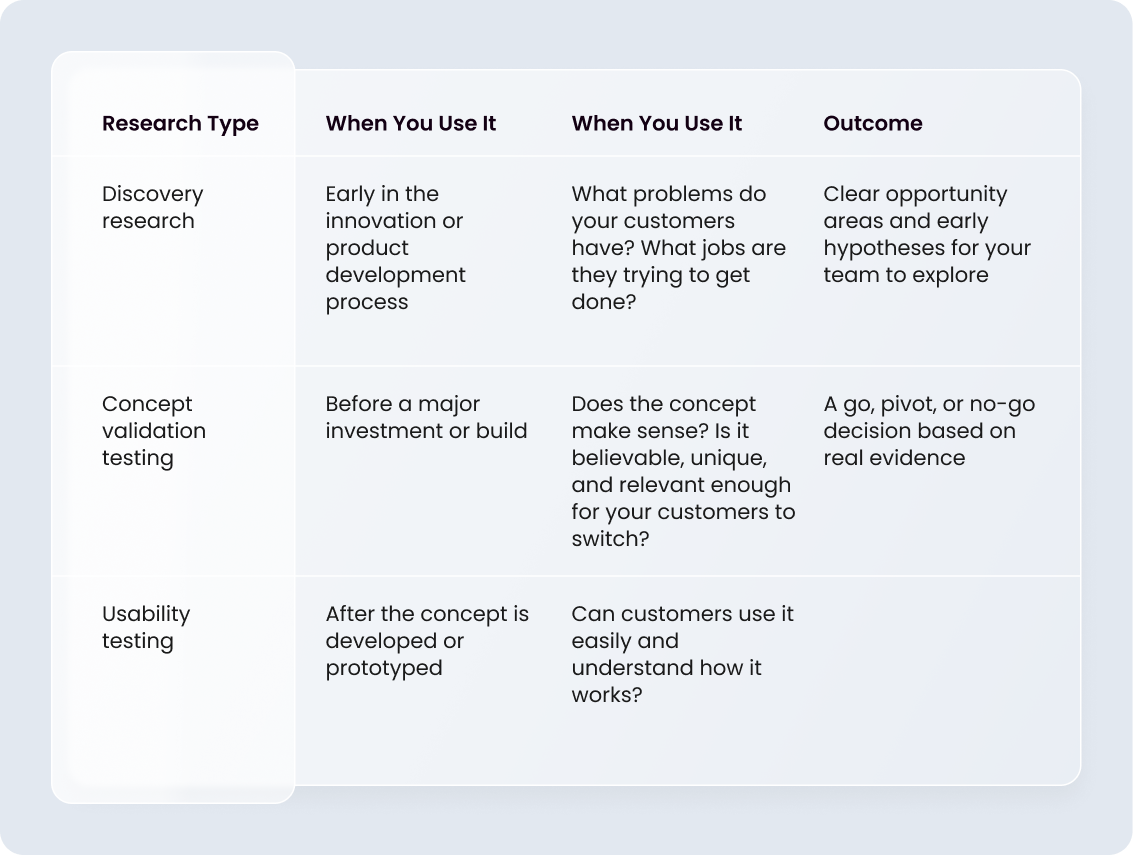
Task: Click the 'Does the concept make sense?' question
Action: click(x=664, y=404)
